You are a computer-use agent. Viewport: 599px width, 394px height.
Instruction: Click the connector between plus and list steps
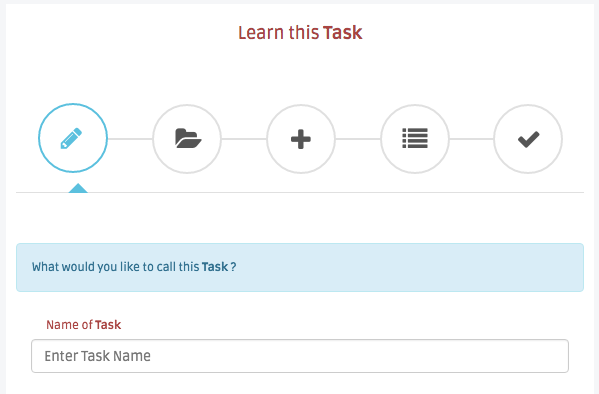[x=358, y=139]
